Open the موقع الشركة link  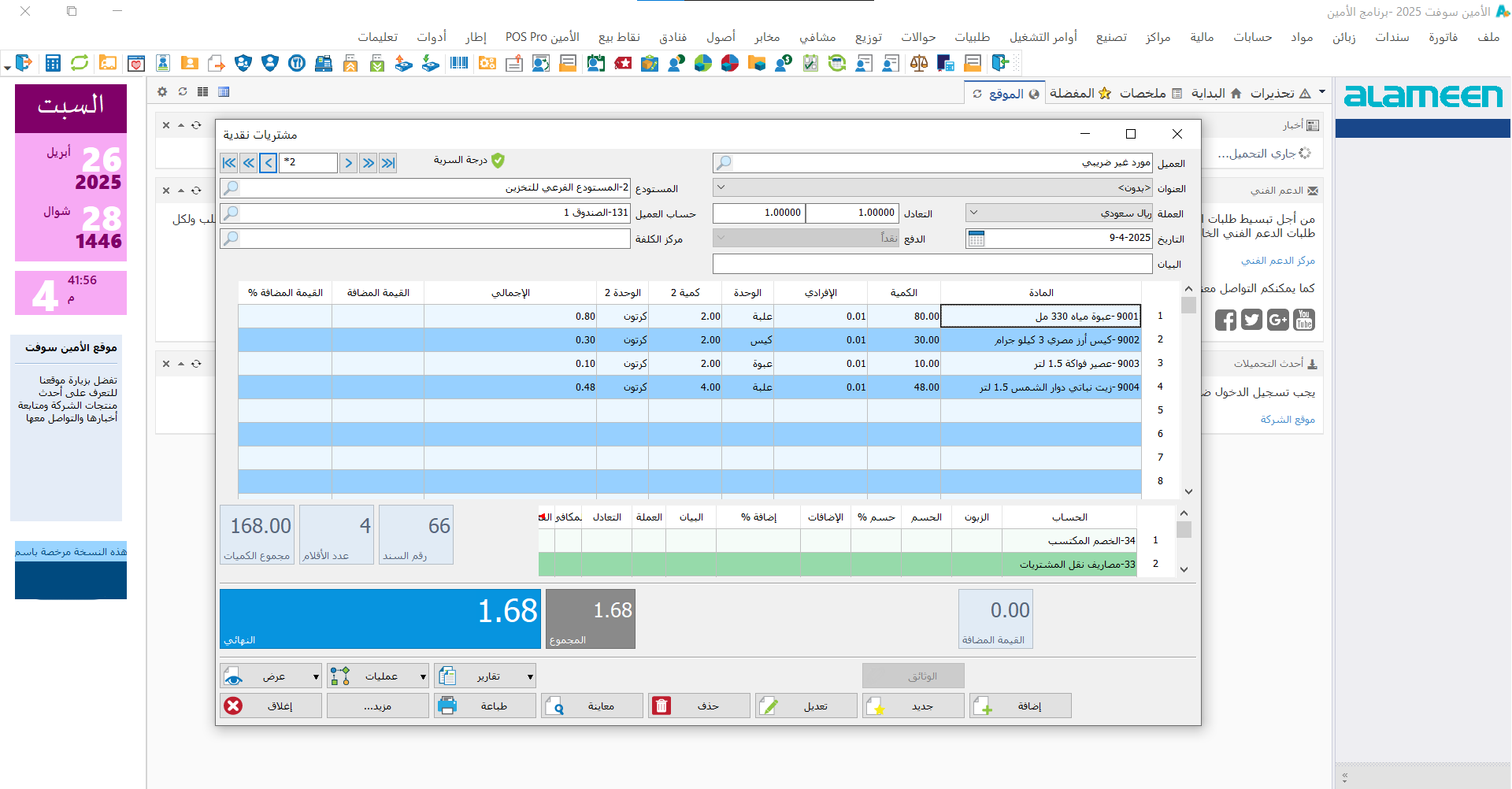point(1288,420)
